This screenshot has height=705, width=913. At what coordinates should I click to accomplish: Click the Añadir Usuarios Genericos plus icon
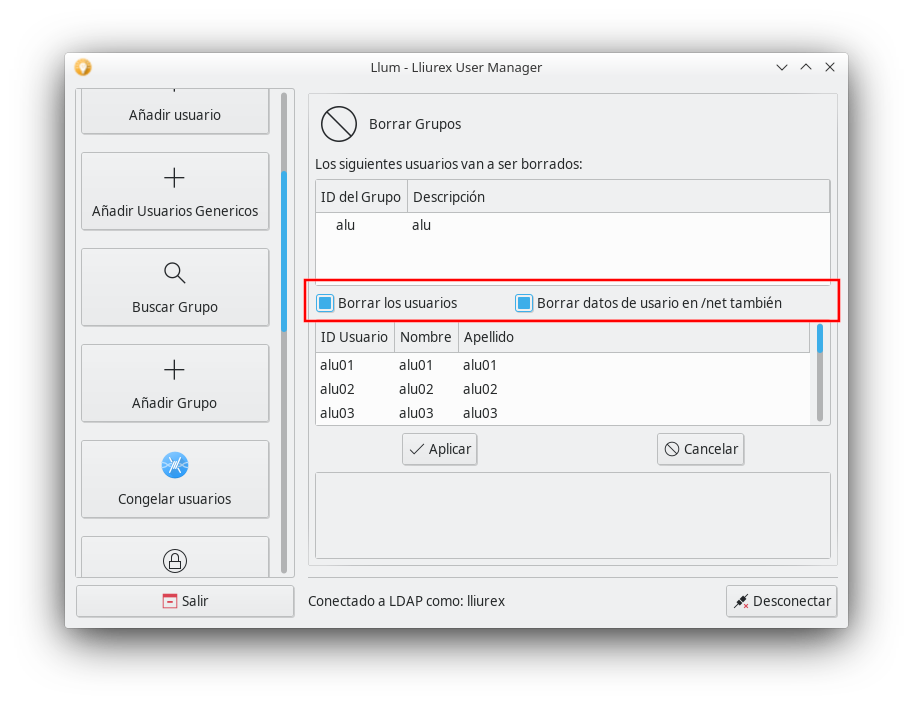pos(174,179)
